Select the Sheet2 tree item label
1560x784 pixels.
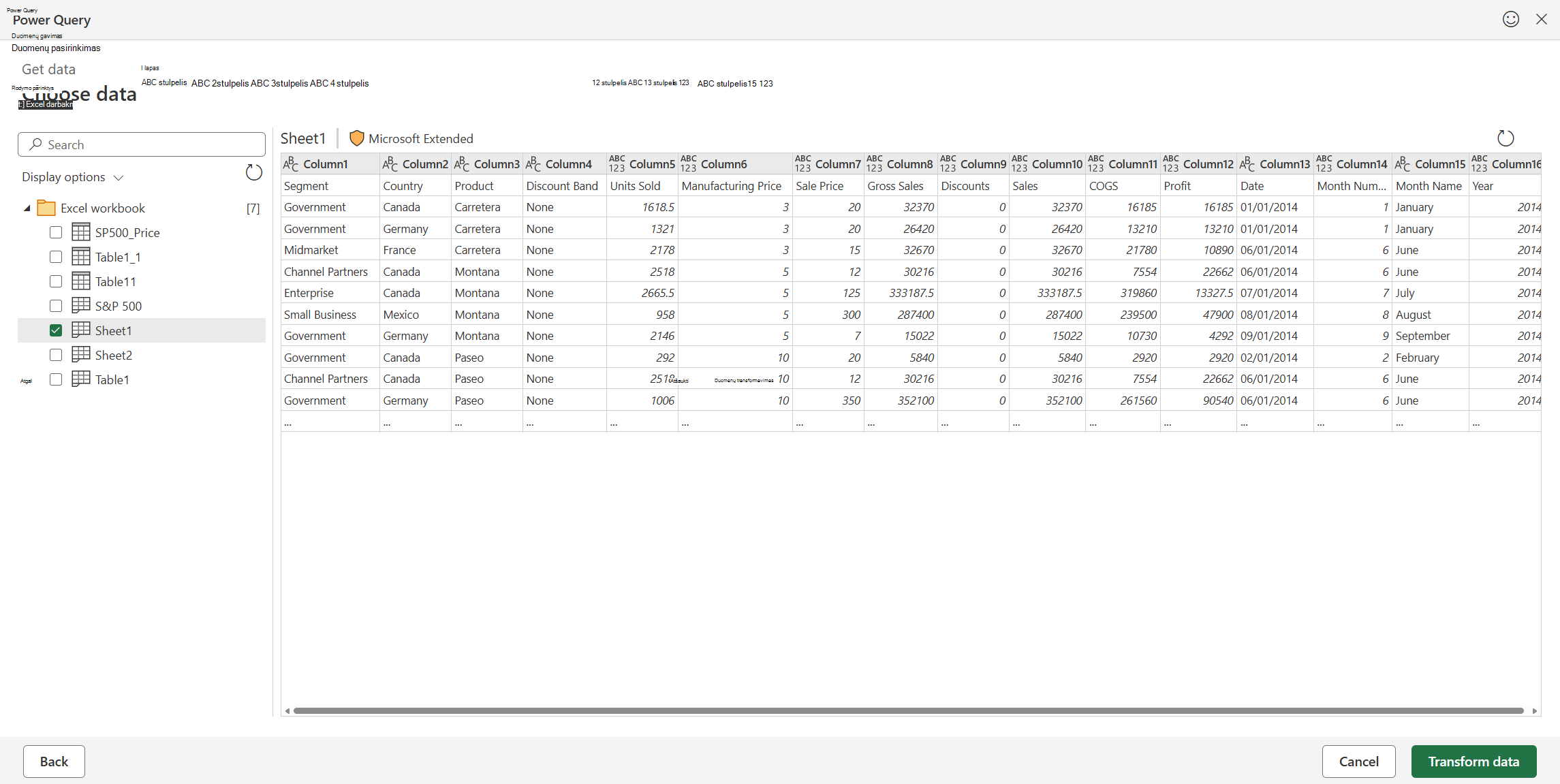[114, 355]
